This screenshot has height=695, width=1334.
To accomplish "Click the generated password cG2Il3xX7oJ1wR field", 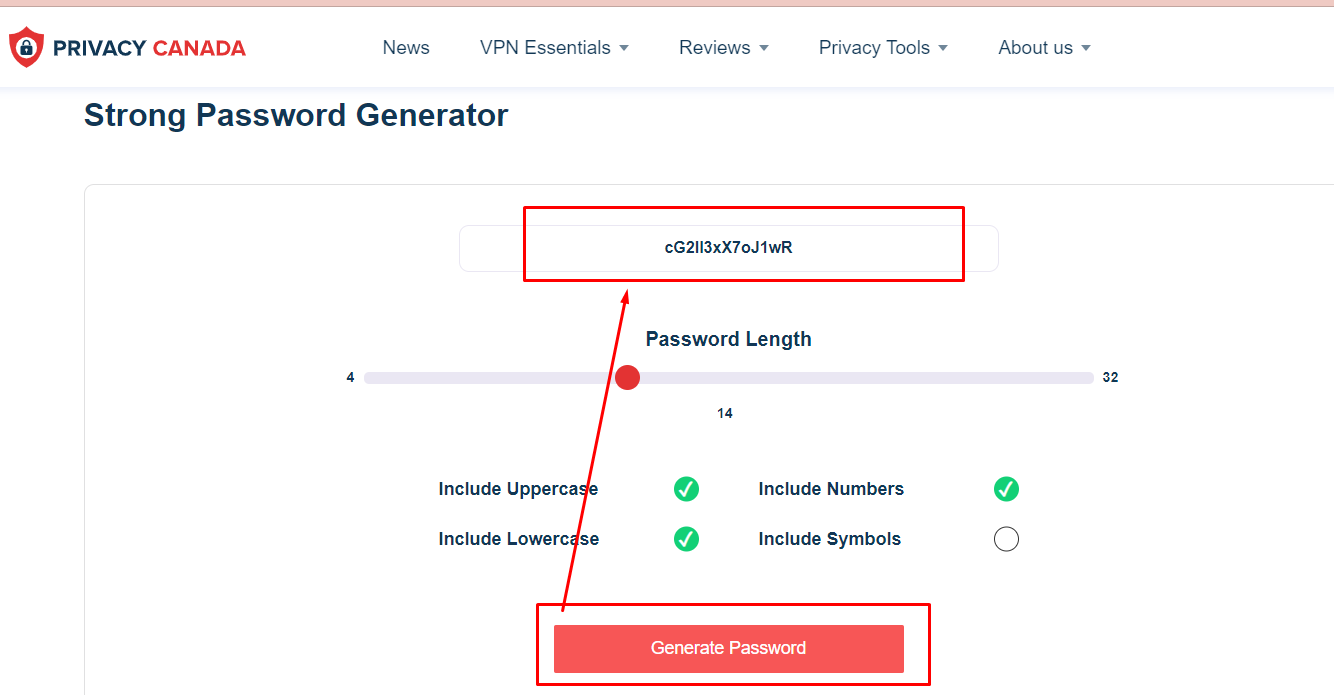I will pos(728,247).
